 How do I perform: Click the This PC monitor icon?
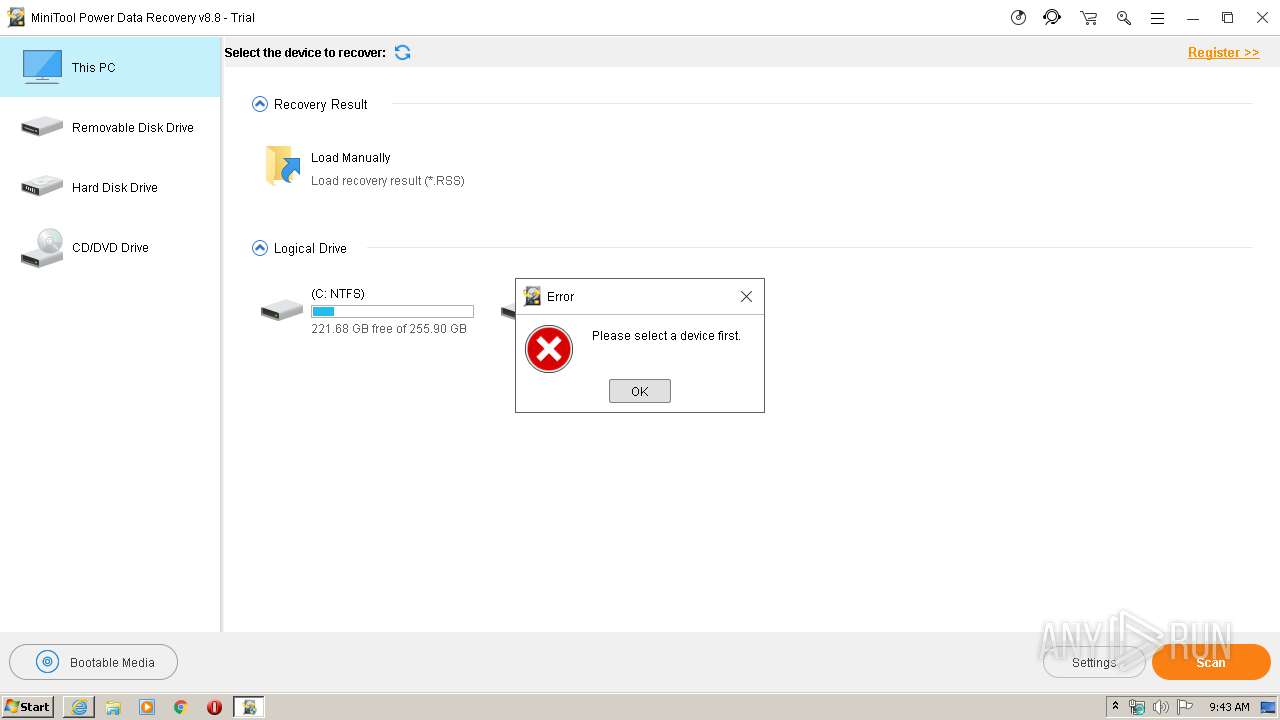(42, 67)
